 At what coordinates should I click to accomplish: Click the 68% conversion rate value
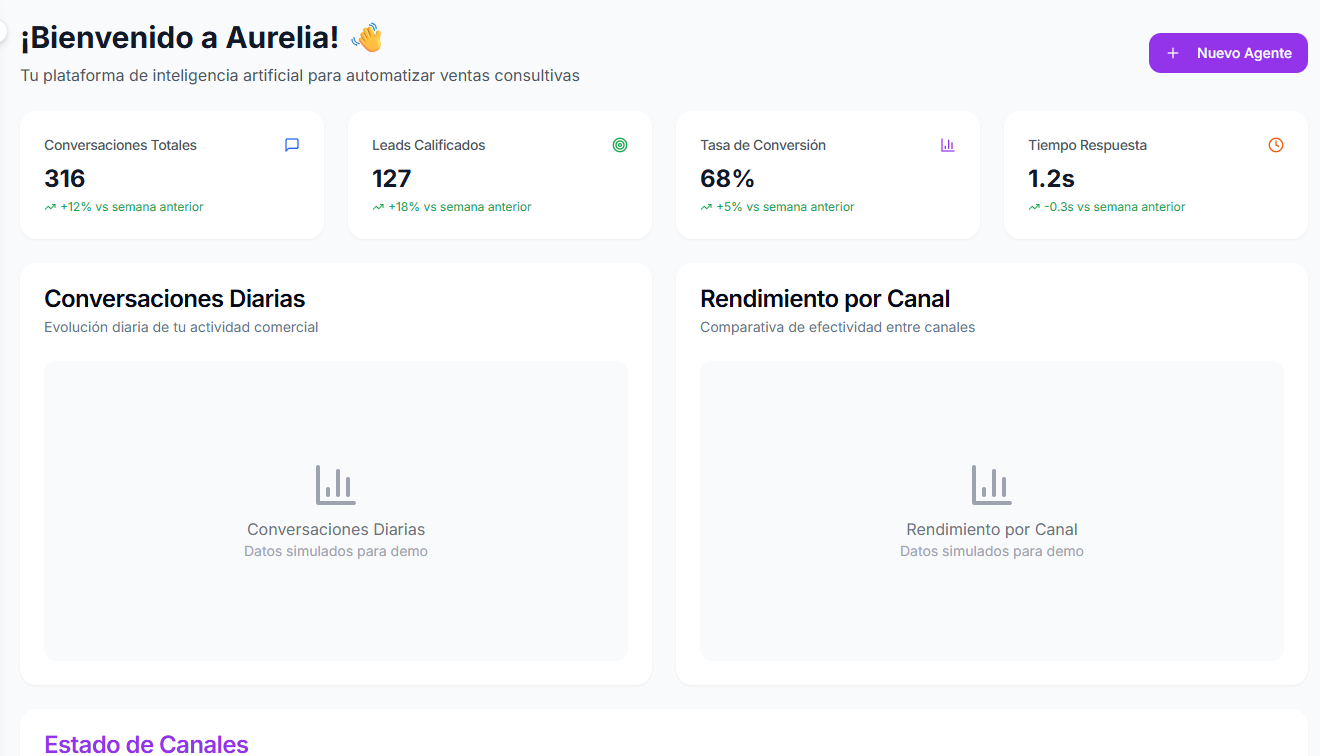pos(727,179)
